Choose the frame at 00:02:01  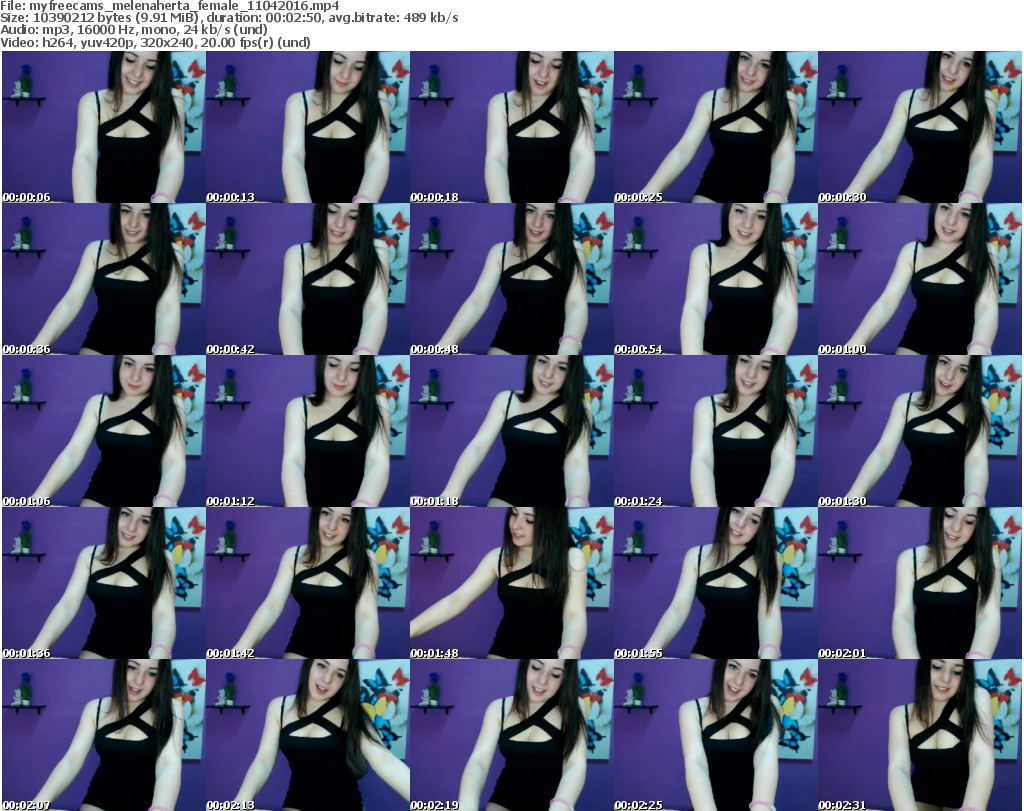pyautogui.click(x=920, y=583)
